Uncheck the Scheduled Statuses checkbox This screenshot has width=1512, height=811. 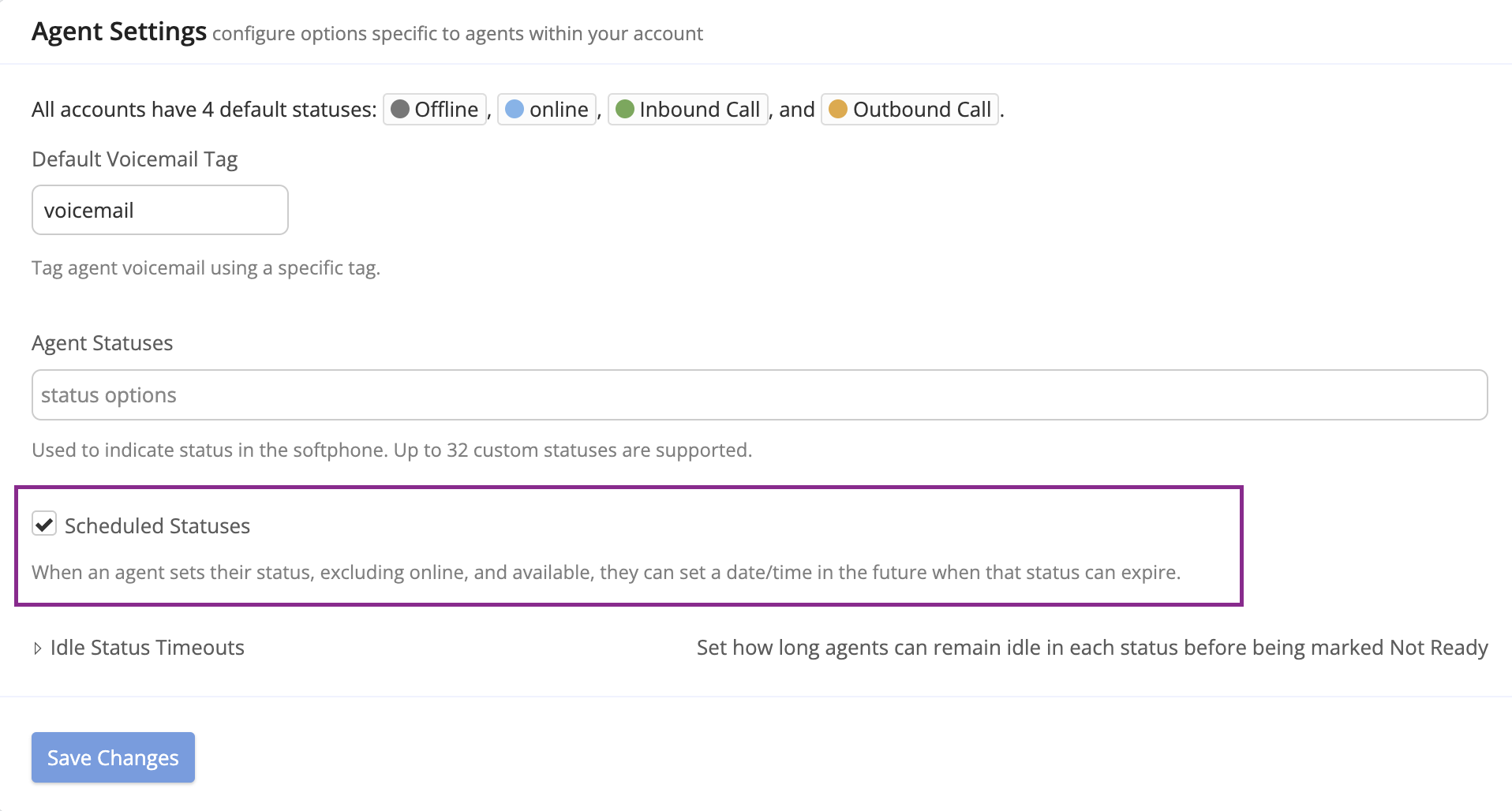tap(44, 524)
